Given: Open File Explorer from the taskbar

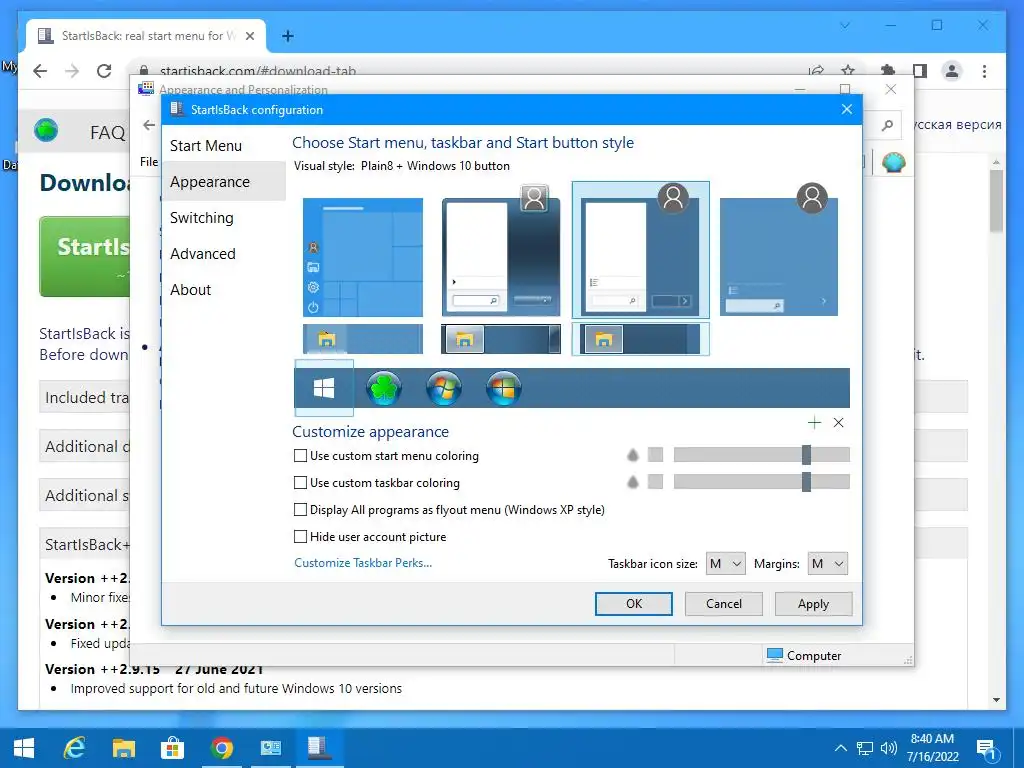Looking at the screenshot, I should click(x=123, y=748).
